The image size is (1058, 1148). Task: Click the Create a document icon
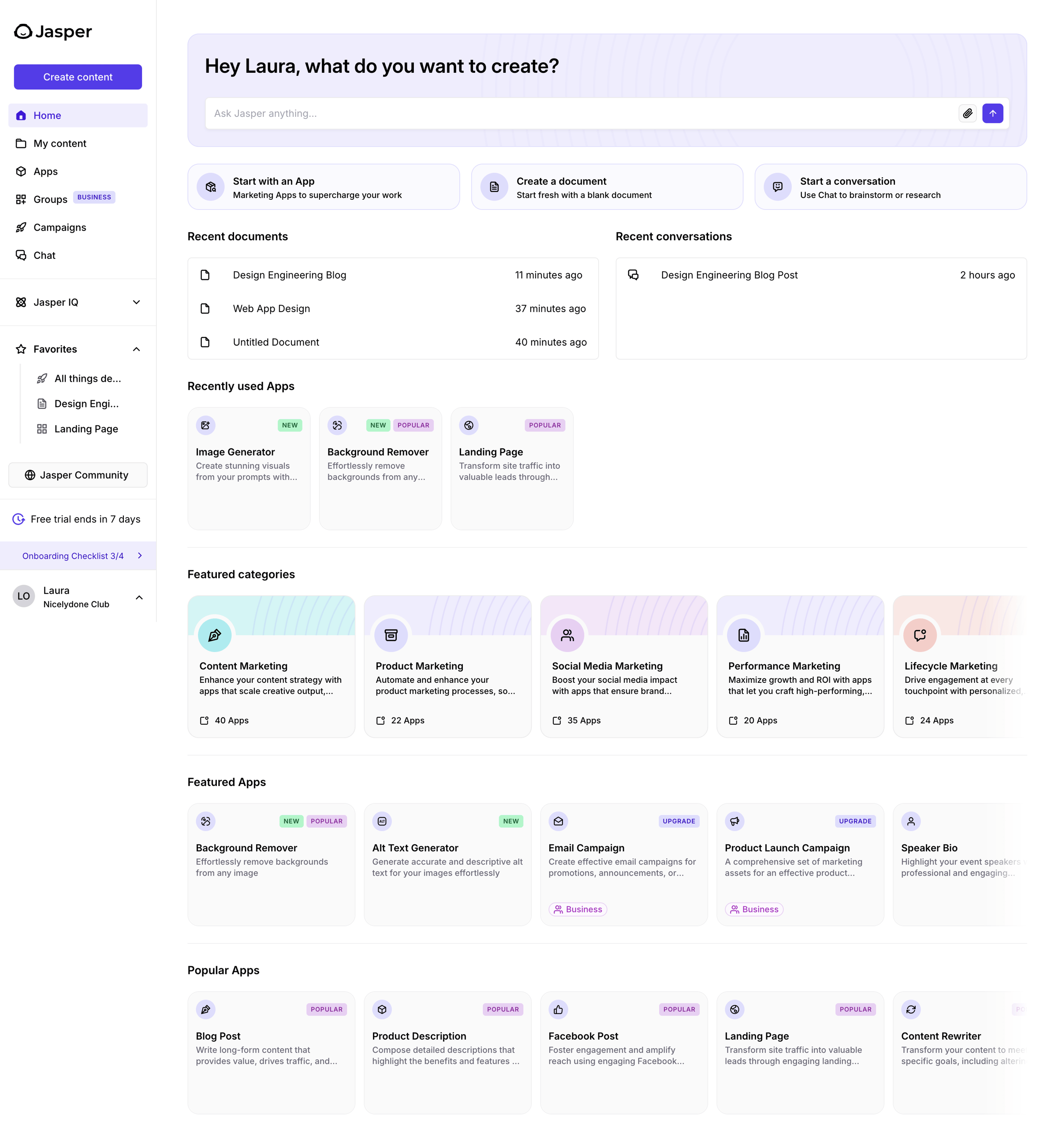494,187
